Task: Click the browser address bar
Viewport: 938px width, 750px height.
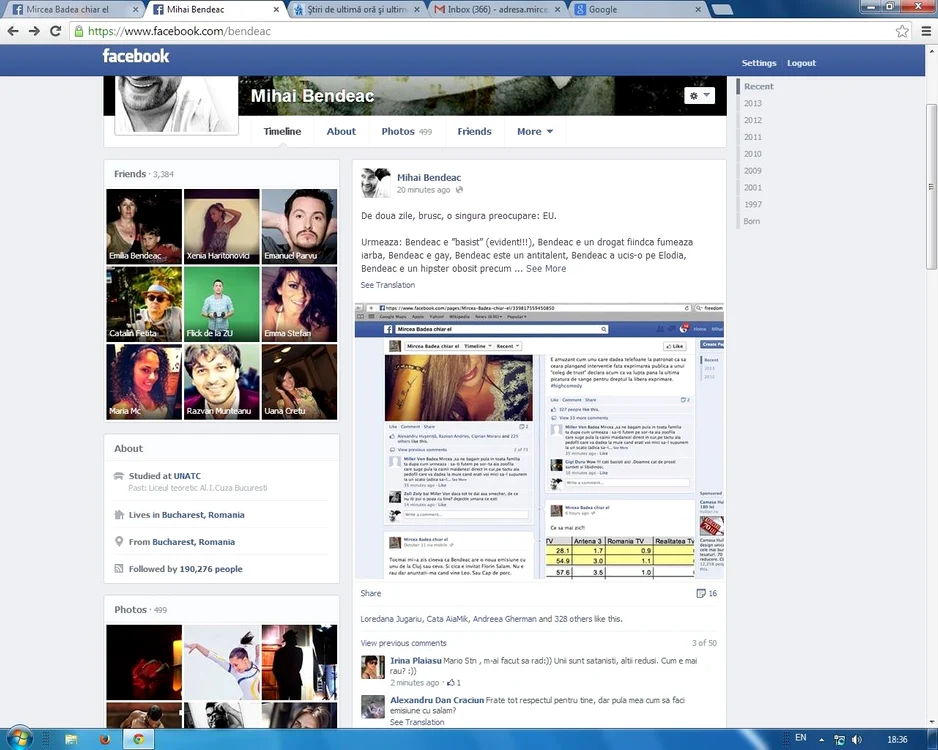Action: pos(483,31)
